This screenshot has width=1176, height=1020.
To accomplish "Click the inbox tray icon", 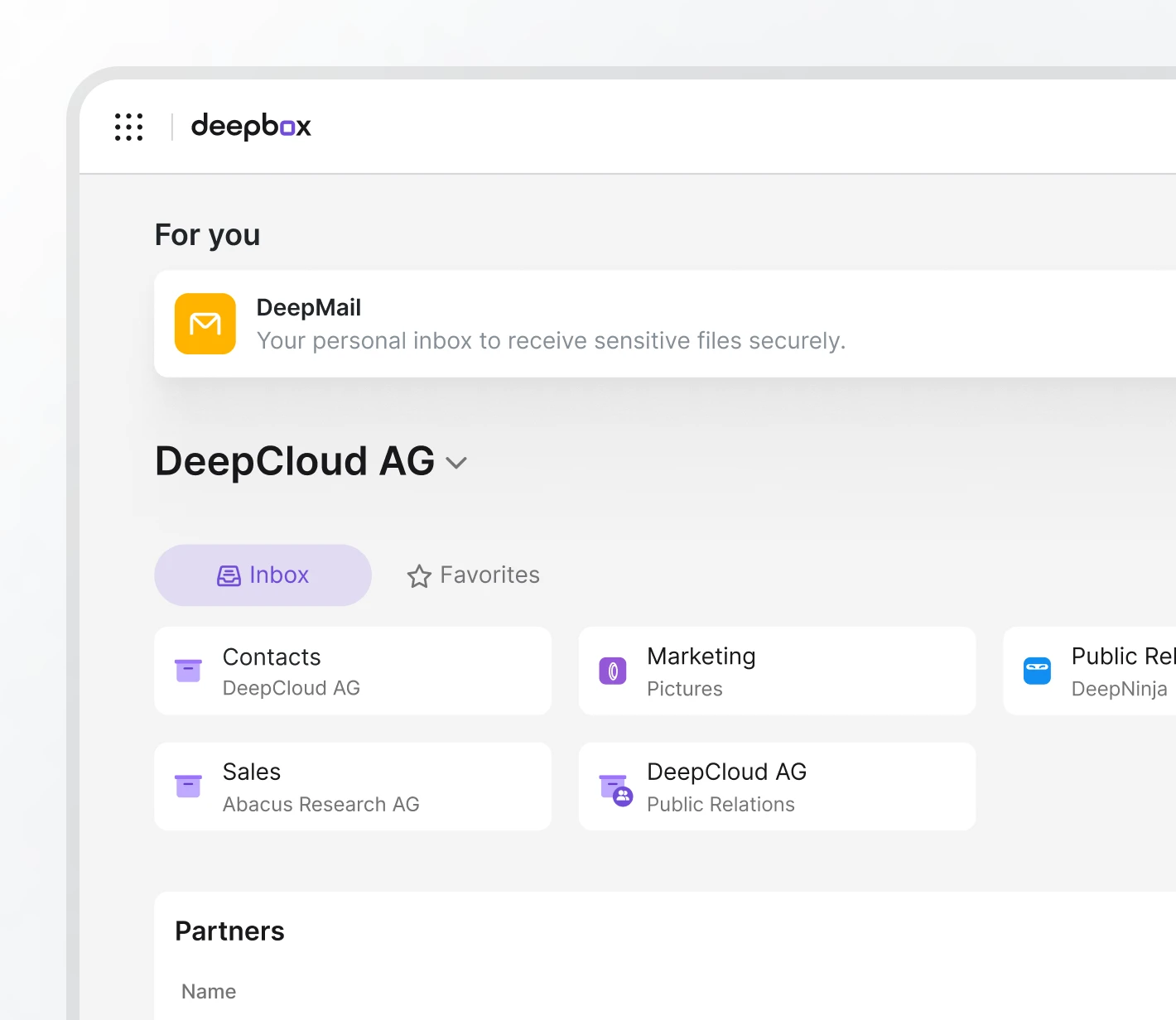I will pos(229,575).
